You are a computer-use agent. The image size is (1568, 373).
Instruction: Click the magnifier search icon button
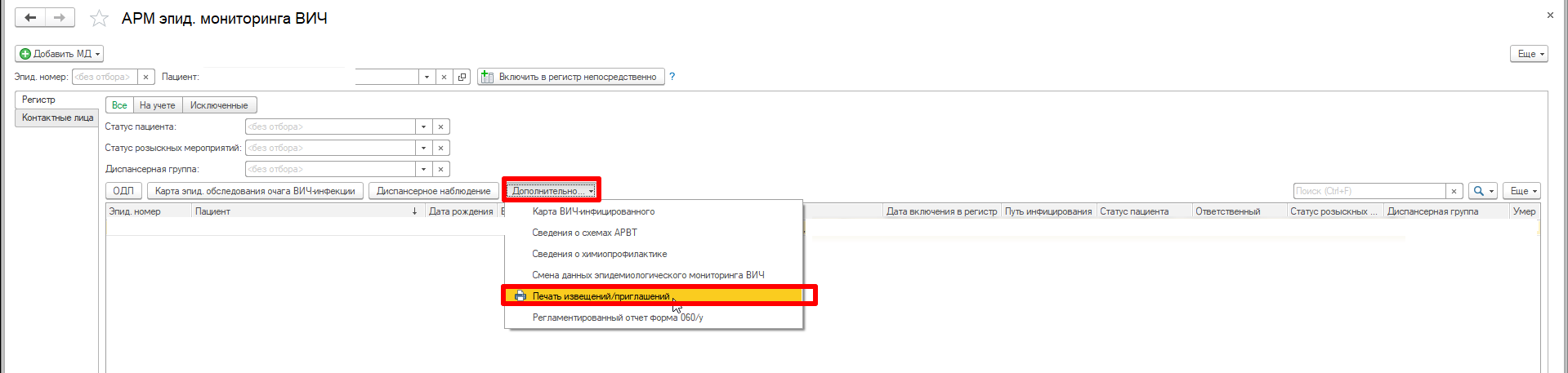click(1479, 191)
